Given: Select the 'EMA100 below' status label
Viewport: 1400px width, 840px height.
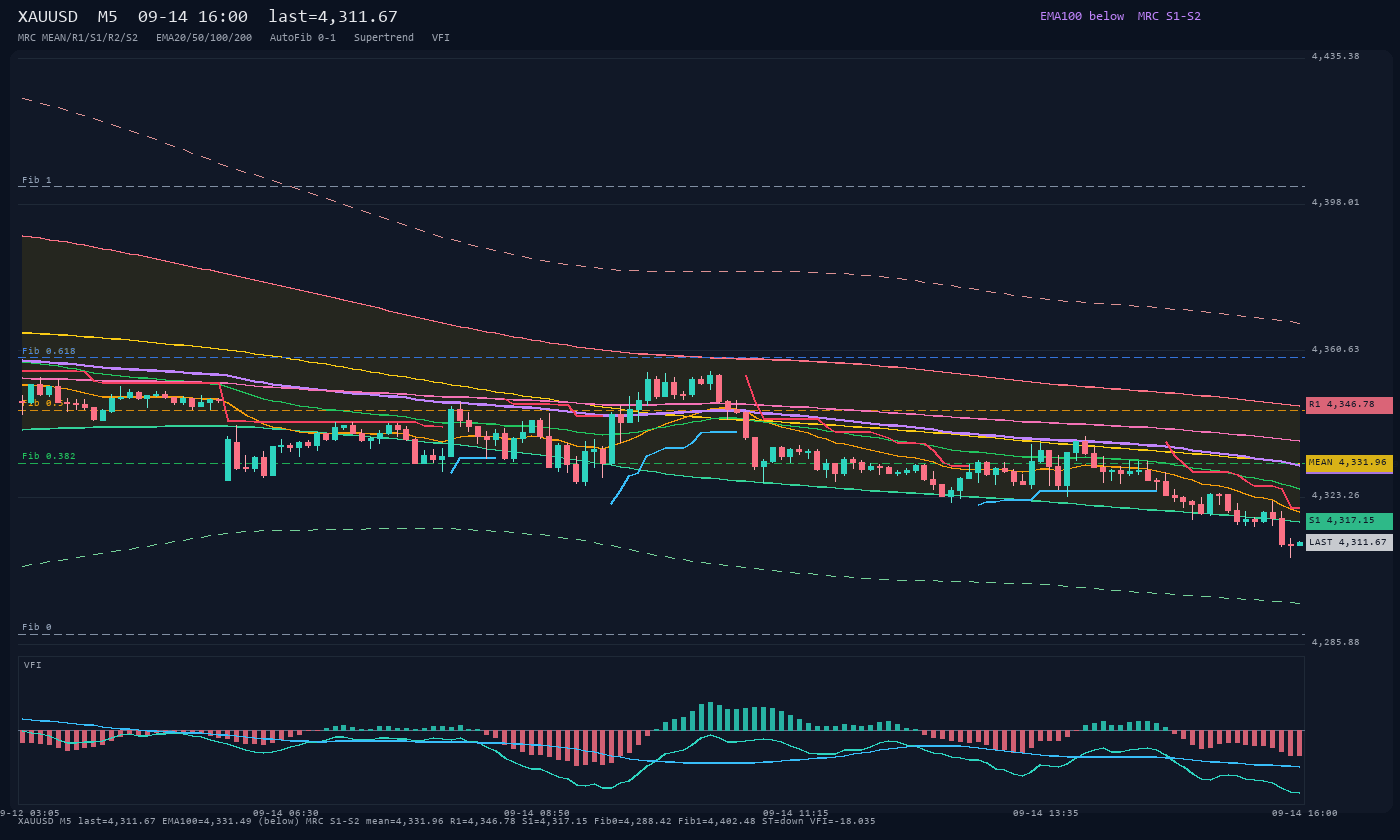Looking at the screenshot, I should pos(1082,16).
